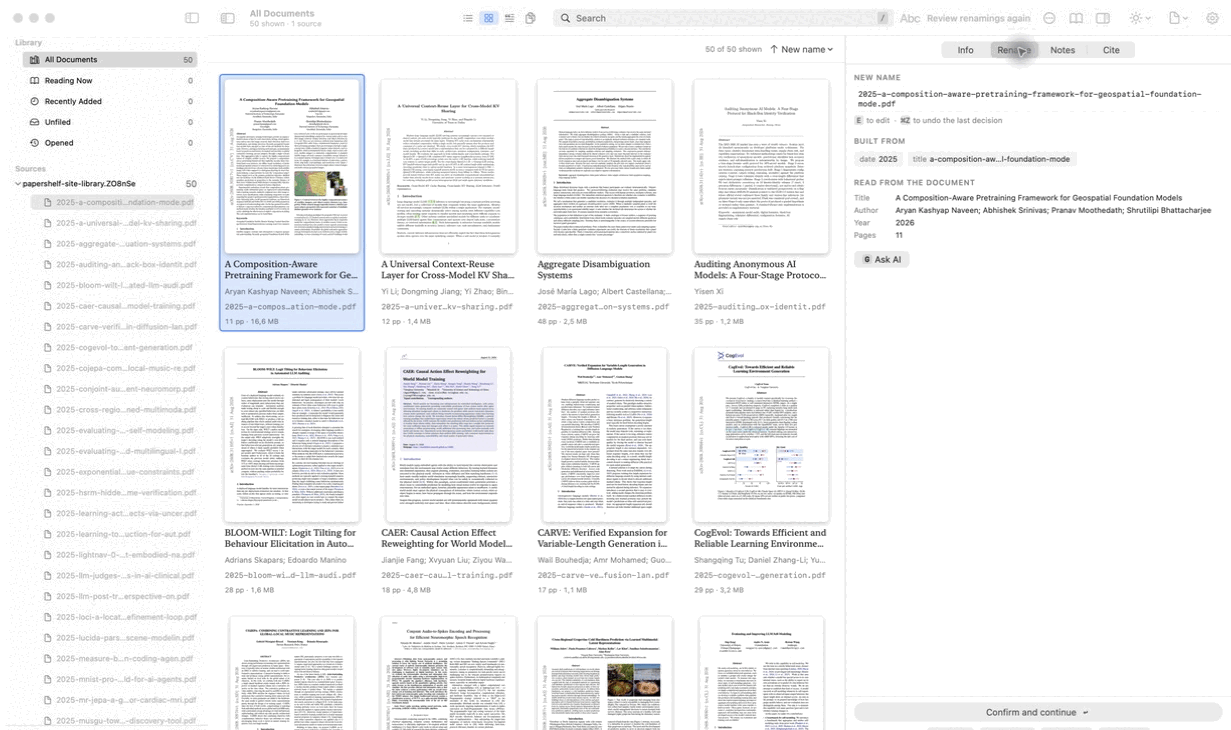Switch to the Rename tab

tap(1013, 50)
